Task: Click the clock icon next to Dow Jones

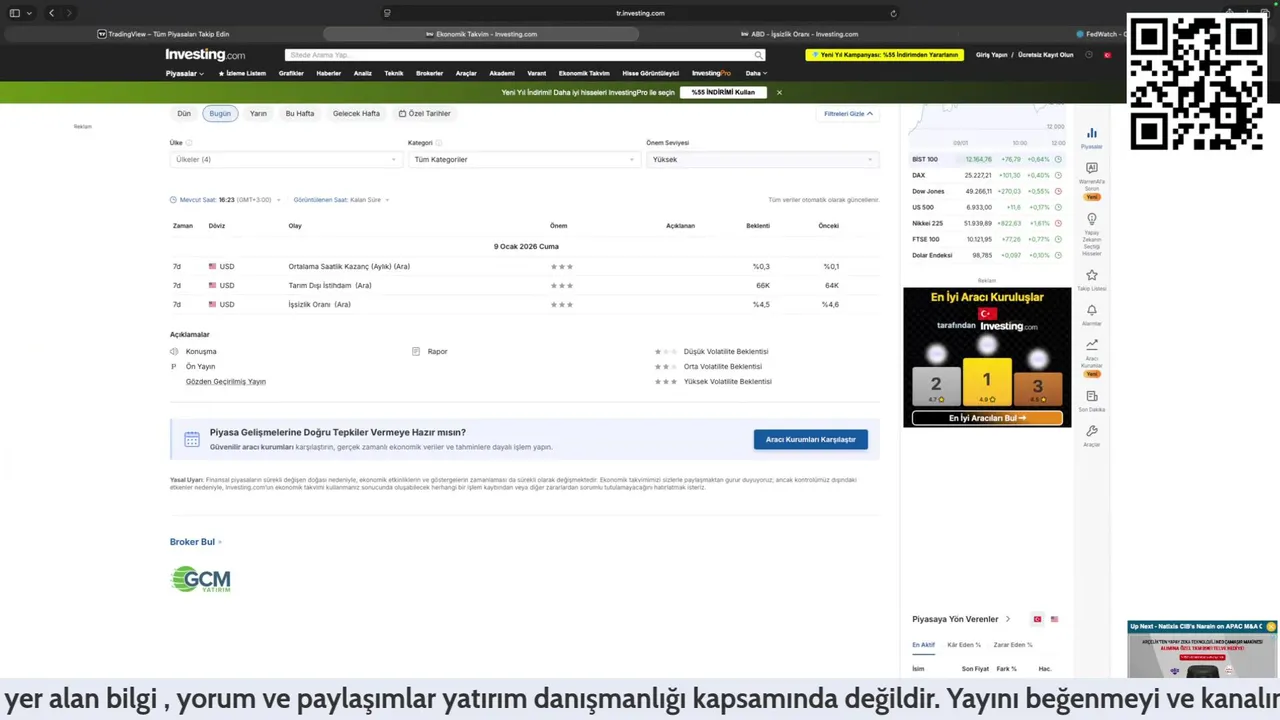Action: coord(1058,191)
